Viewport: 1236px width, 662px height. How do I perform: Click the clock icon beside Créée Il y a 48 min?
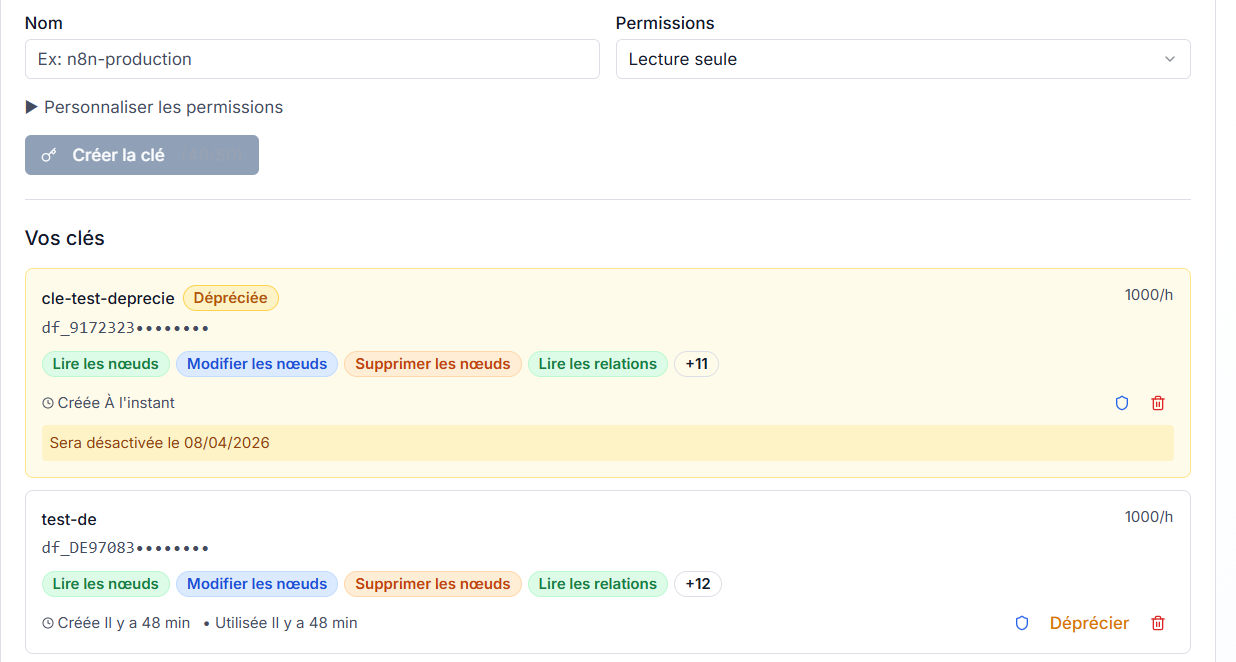[46, 622]
